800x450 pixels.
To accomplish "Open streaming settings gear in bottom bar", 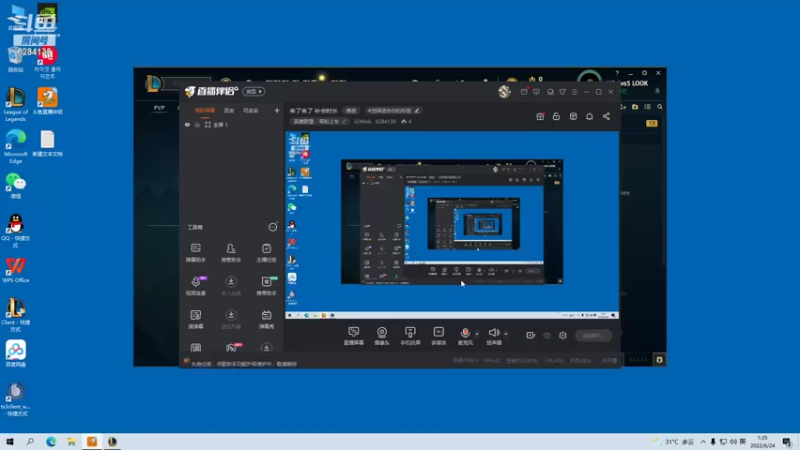I will coord(563,335).
